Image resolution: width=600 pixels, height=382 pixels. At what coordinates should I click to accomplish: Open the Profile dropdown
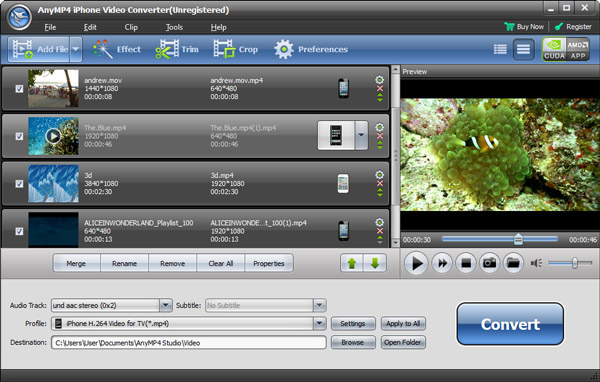click(x=320, y=323)
